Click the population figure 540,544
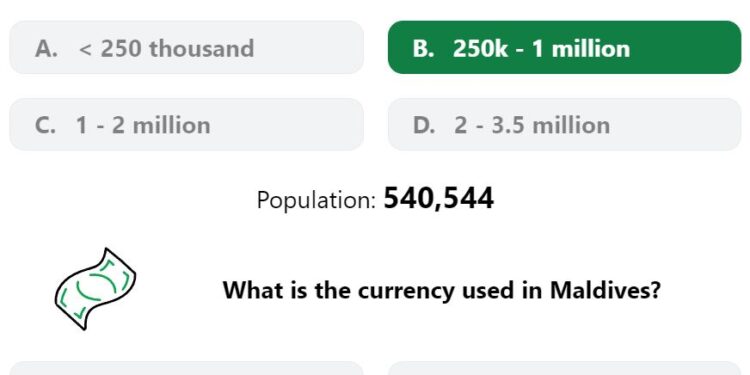Screen dimensions: 750x375 (439, 199)
